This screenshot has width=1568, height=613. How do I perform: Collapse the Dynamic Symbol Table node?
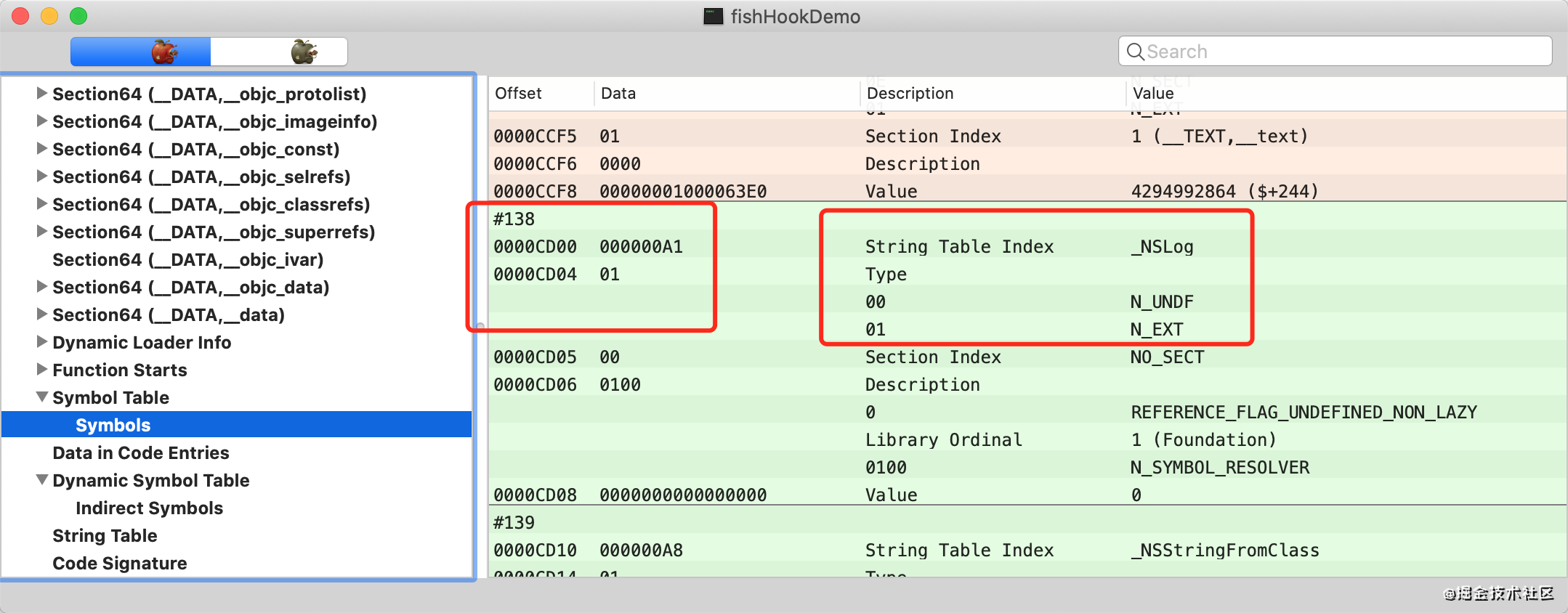42,480
